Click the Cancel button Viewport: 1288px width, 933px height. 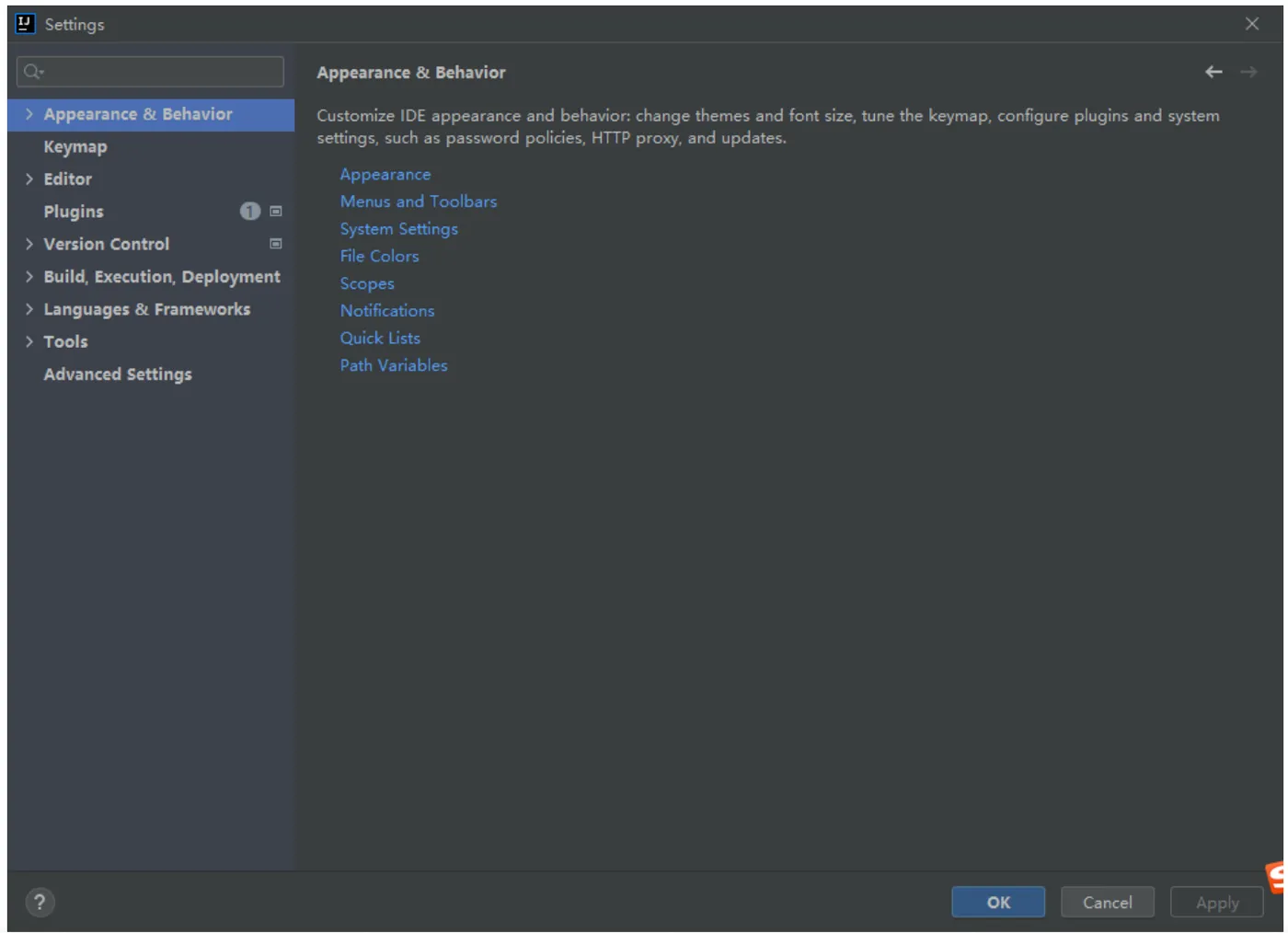[x=1108, y=902]
